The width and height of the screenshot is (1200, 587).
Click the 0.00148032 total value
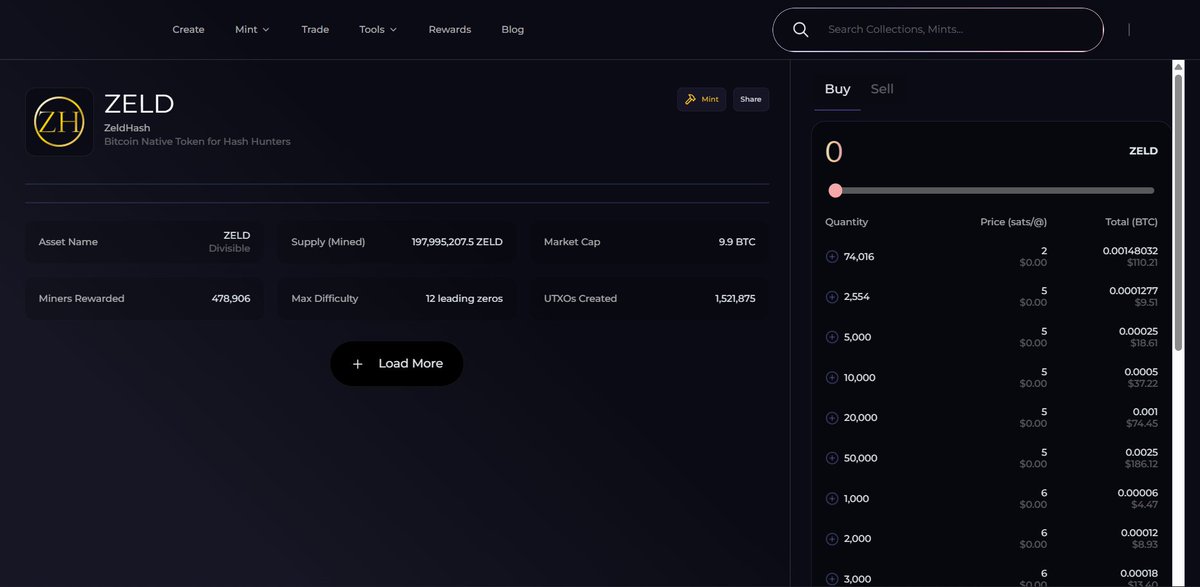(x=1131, y=251)
